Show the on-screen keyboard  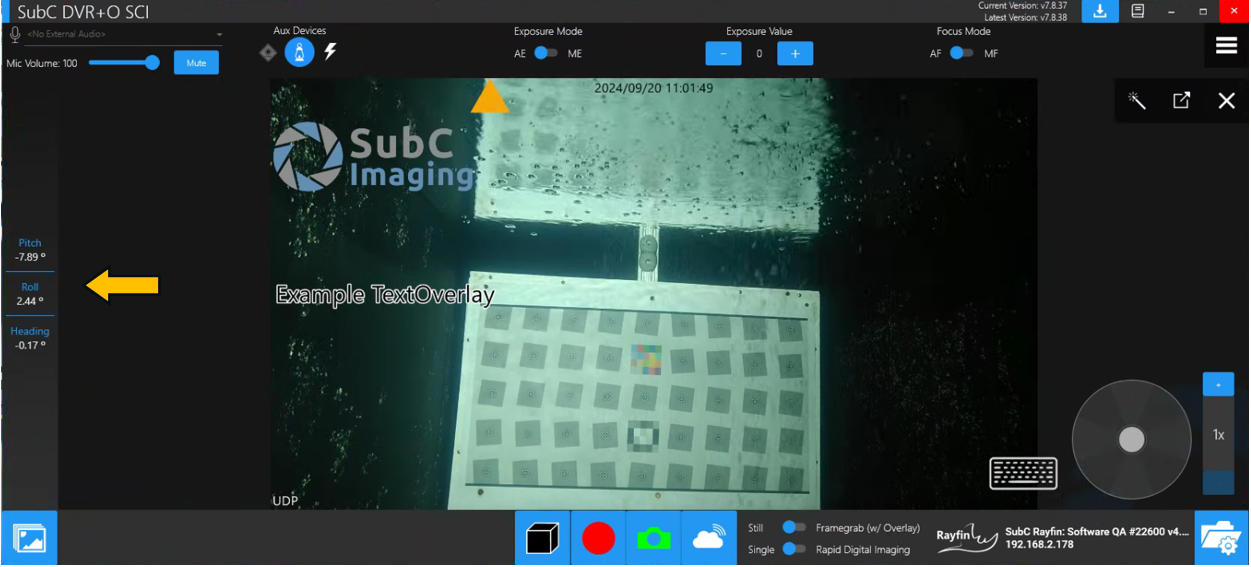click(1023, 473)
